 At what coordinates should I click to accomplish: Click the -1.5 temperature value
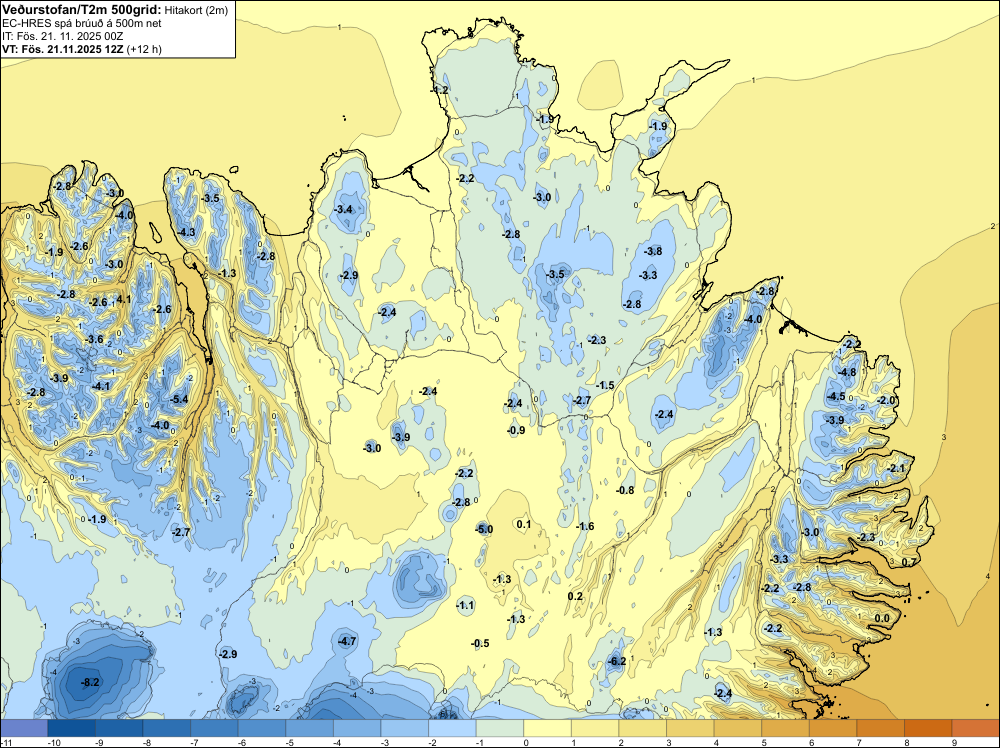pyautogui.click(x=605, y=385)
